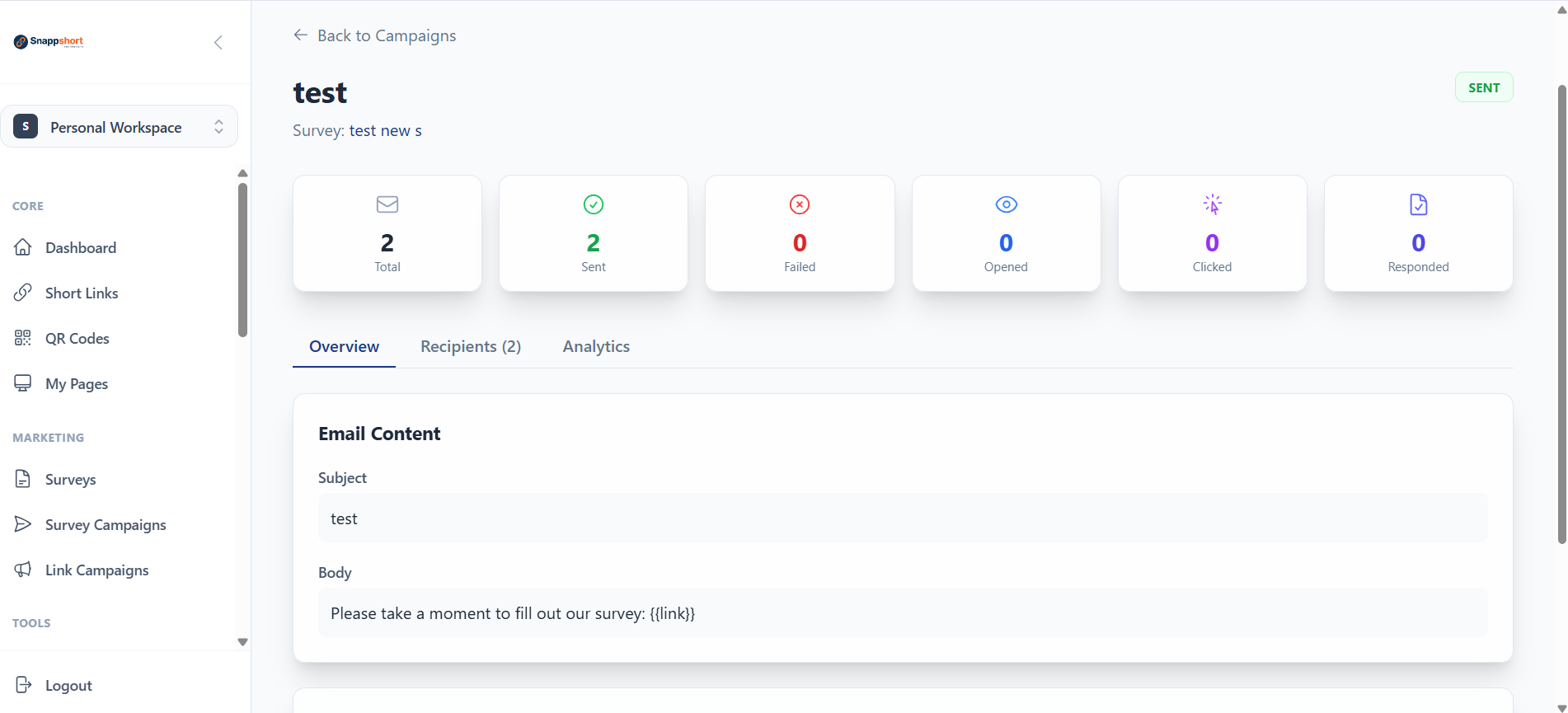Expand the Personal Workspace selector

(120, 126)
